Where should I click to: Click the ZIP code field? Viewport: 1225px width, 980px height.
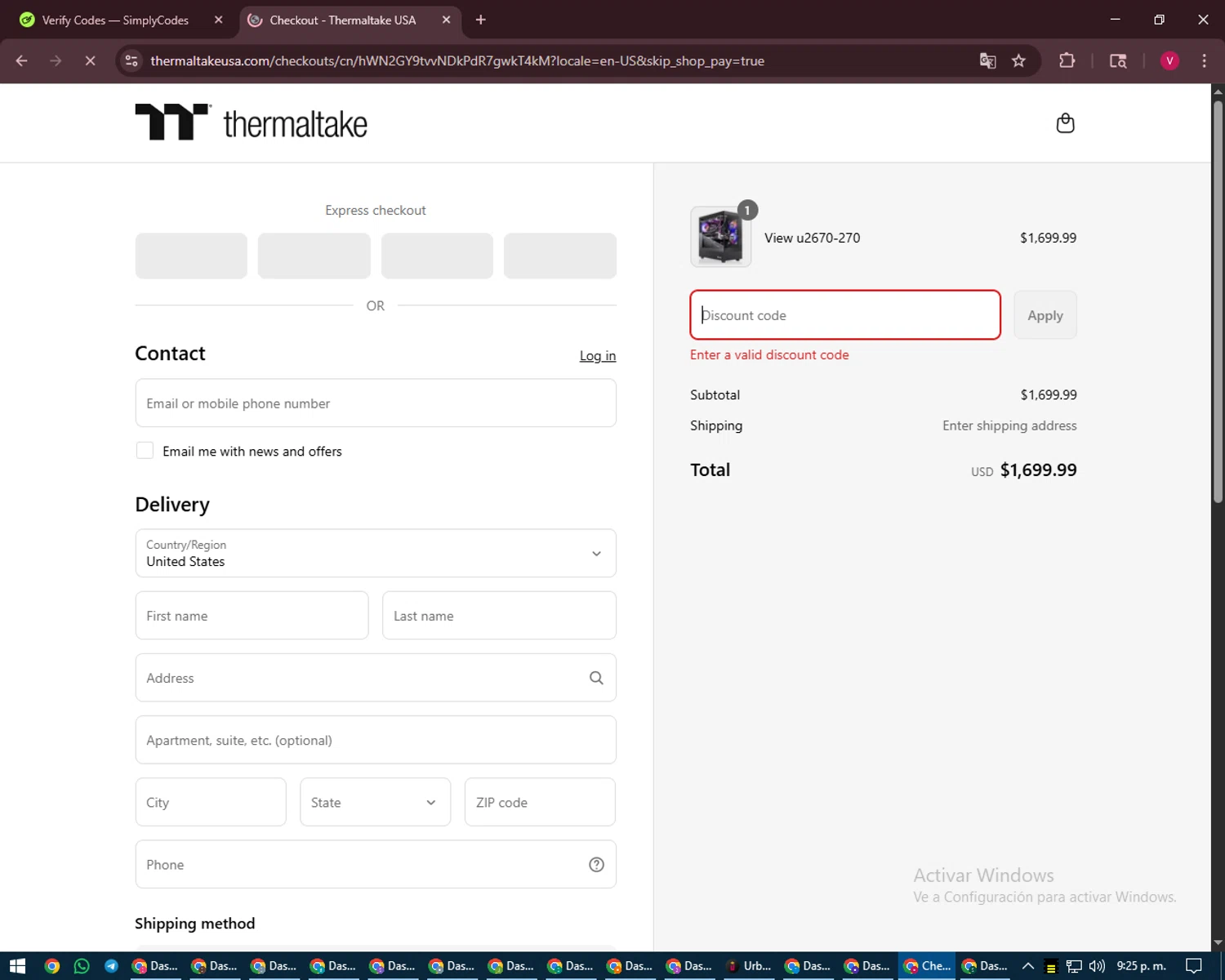pos(540,802)
